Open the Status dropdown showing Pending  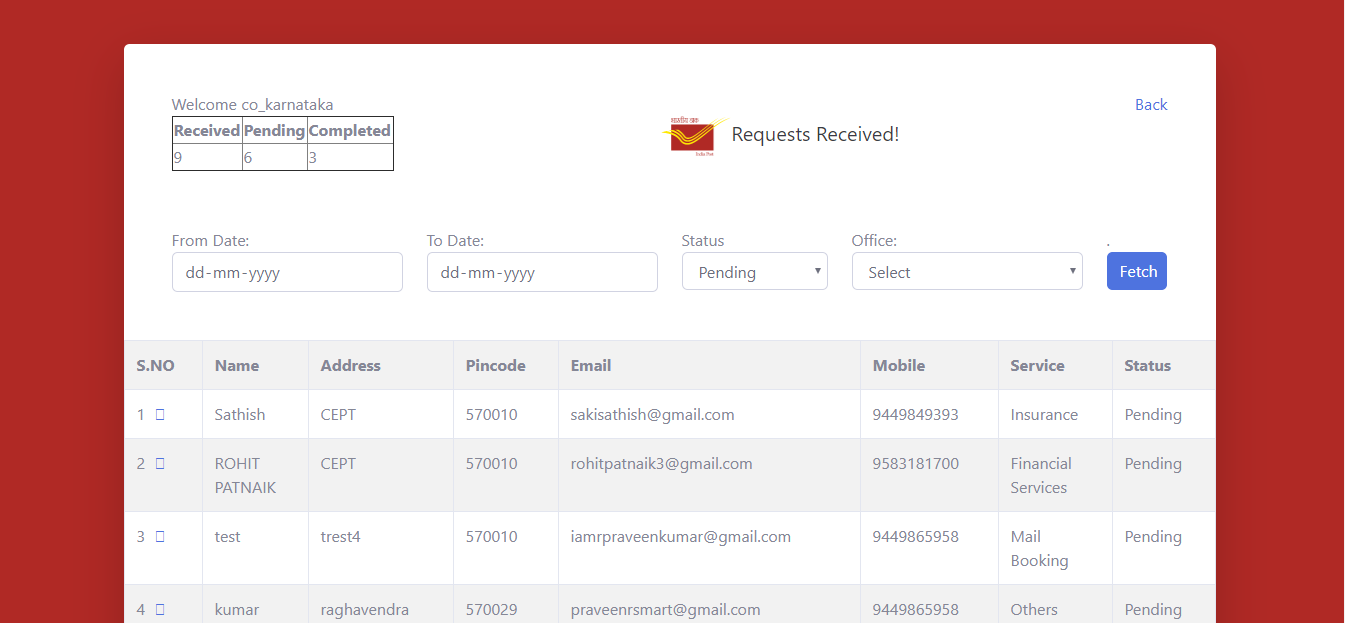[754, 271]
